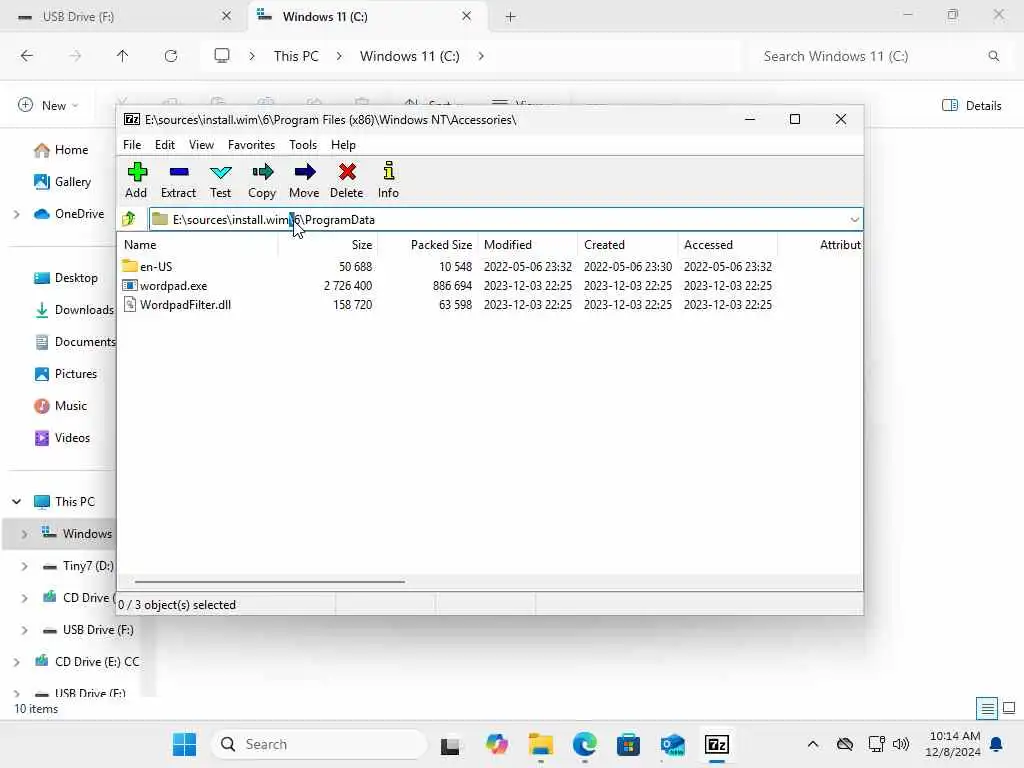Screen dimensions: 1024x768
Task: Switch to large thumbnails view in Explorer
Action: click(1009, 708)
